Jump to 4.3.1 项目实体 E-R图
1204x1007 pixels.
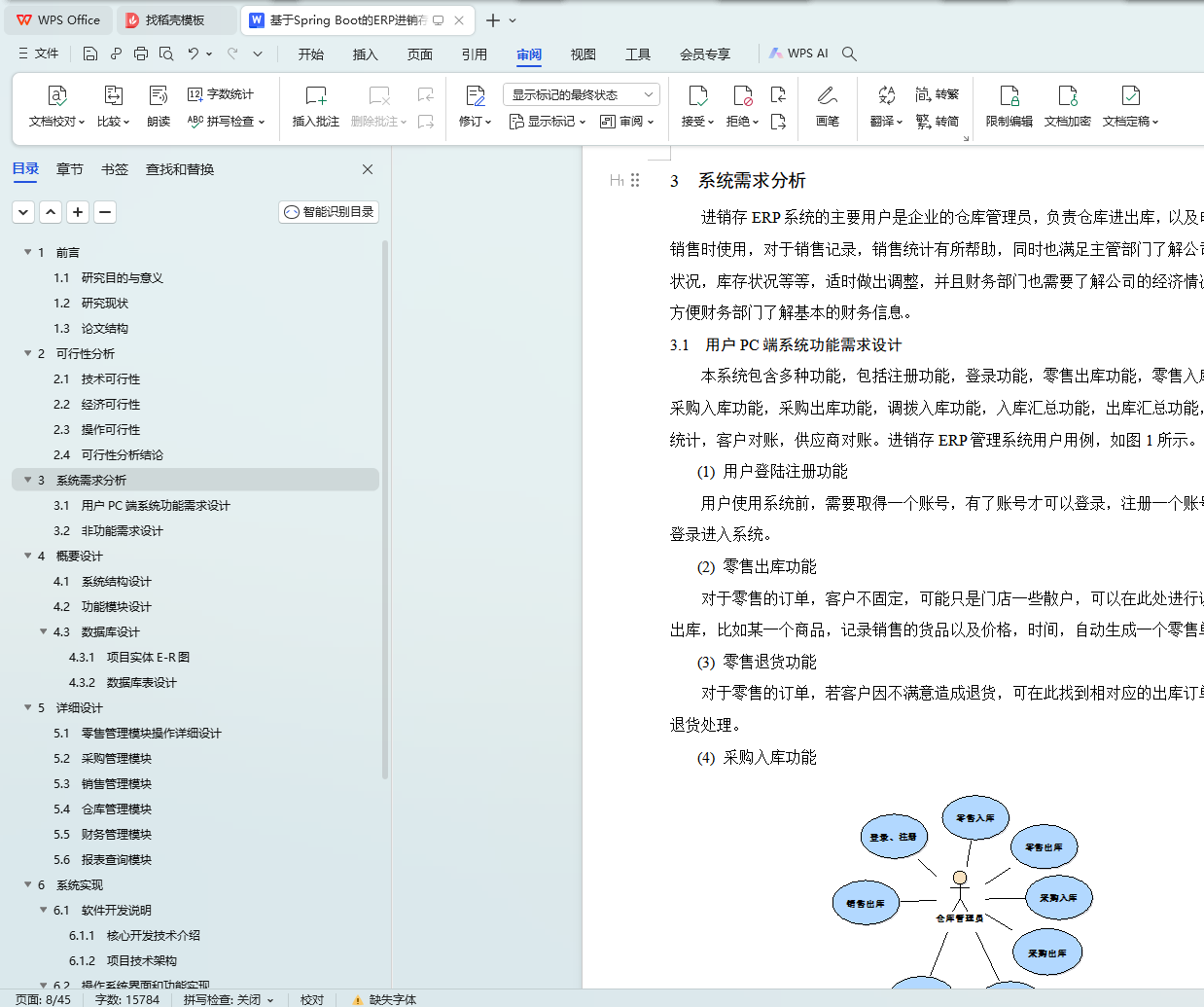129,657
